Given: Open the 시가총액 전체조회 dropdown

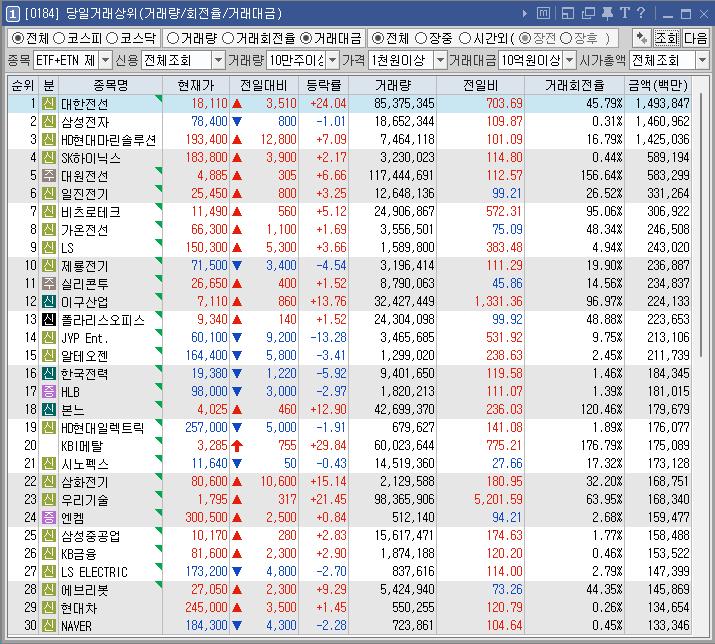Looking at the screenshot, I should [x=702, y=60].
